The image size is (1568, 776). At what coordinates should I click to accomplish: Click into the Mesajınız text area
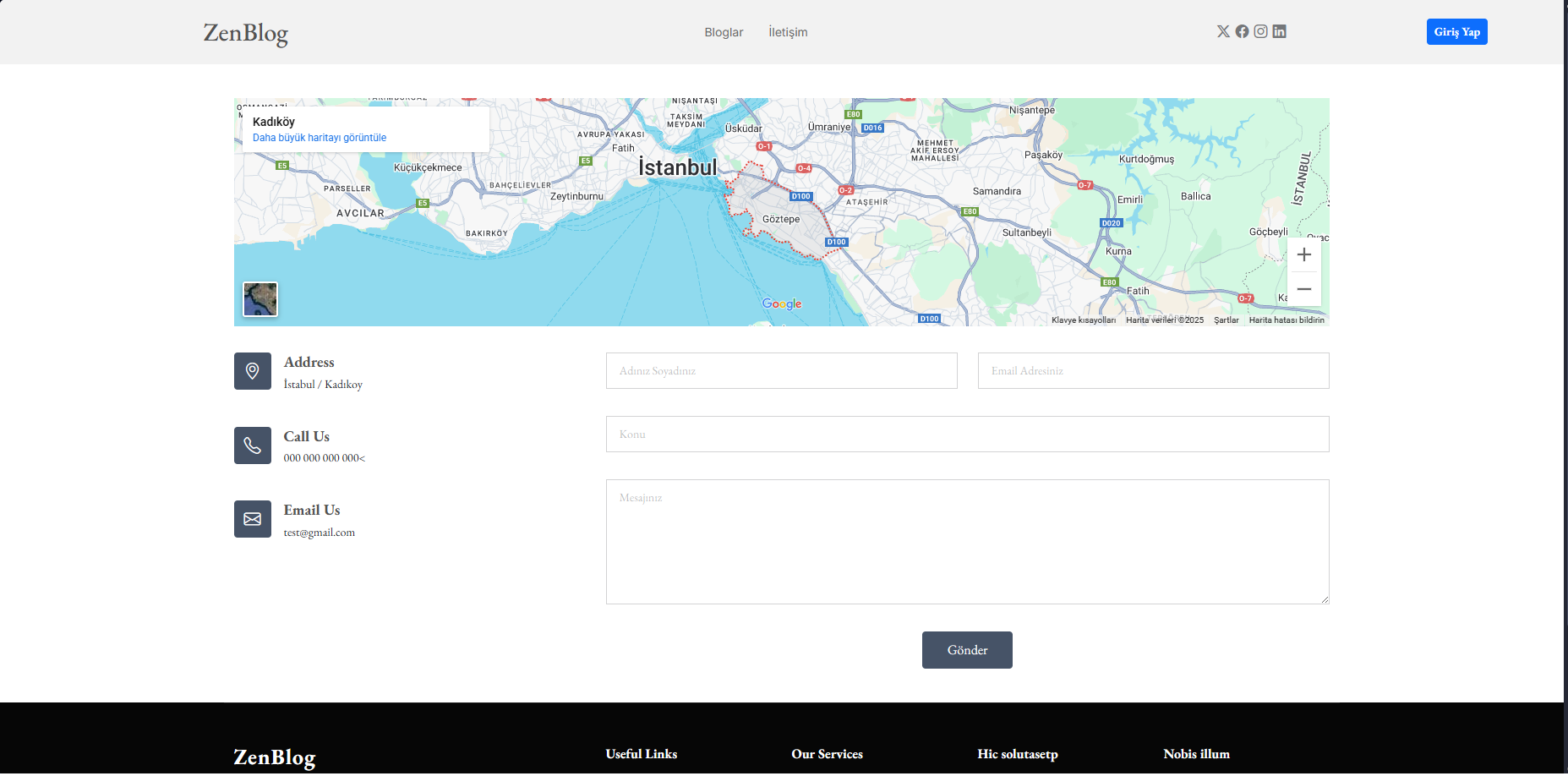pos(967,542)
